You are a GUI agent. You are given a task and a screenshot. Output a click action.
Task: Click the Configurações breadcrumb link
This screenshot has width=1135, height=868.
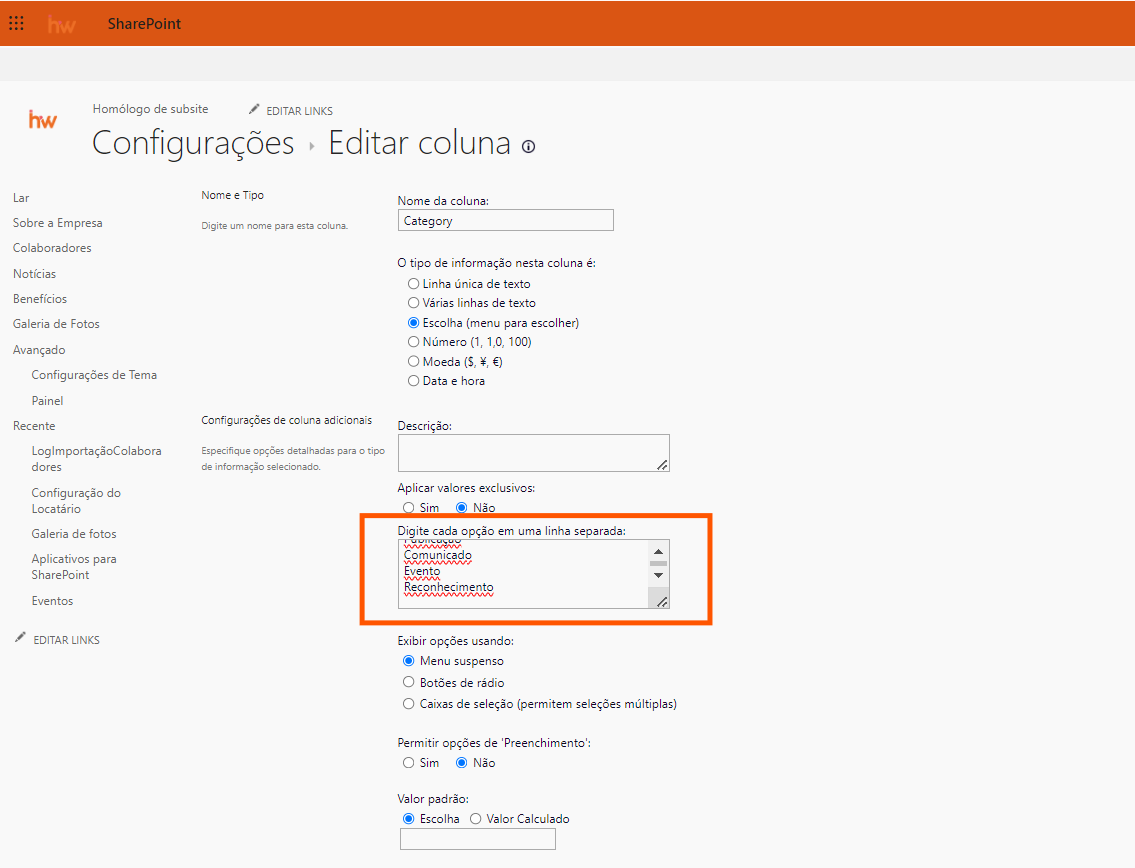(193, 143)
